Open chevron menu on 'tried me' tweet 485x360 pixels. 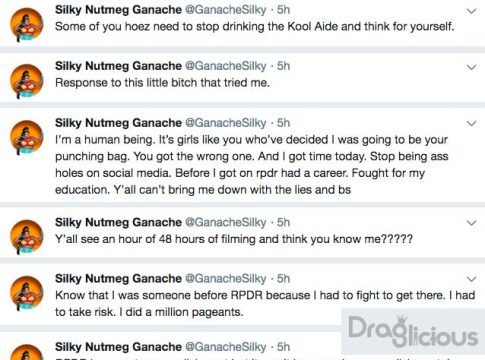(x=471, y=67)
